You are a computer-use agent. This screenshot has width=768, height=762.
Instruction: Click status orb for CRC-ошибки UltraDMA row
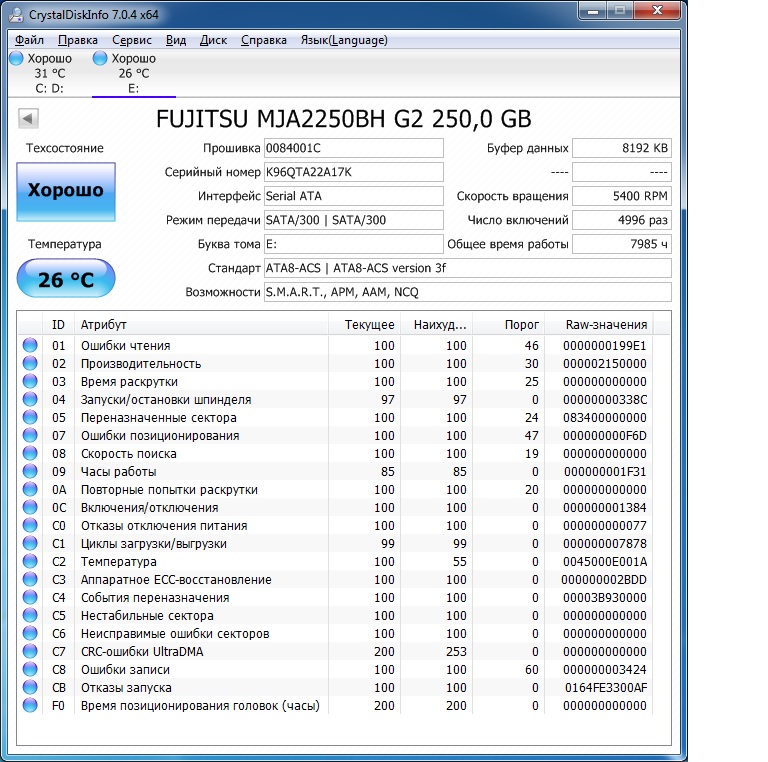coord(30,651)
